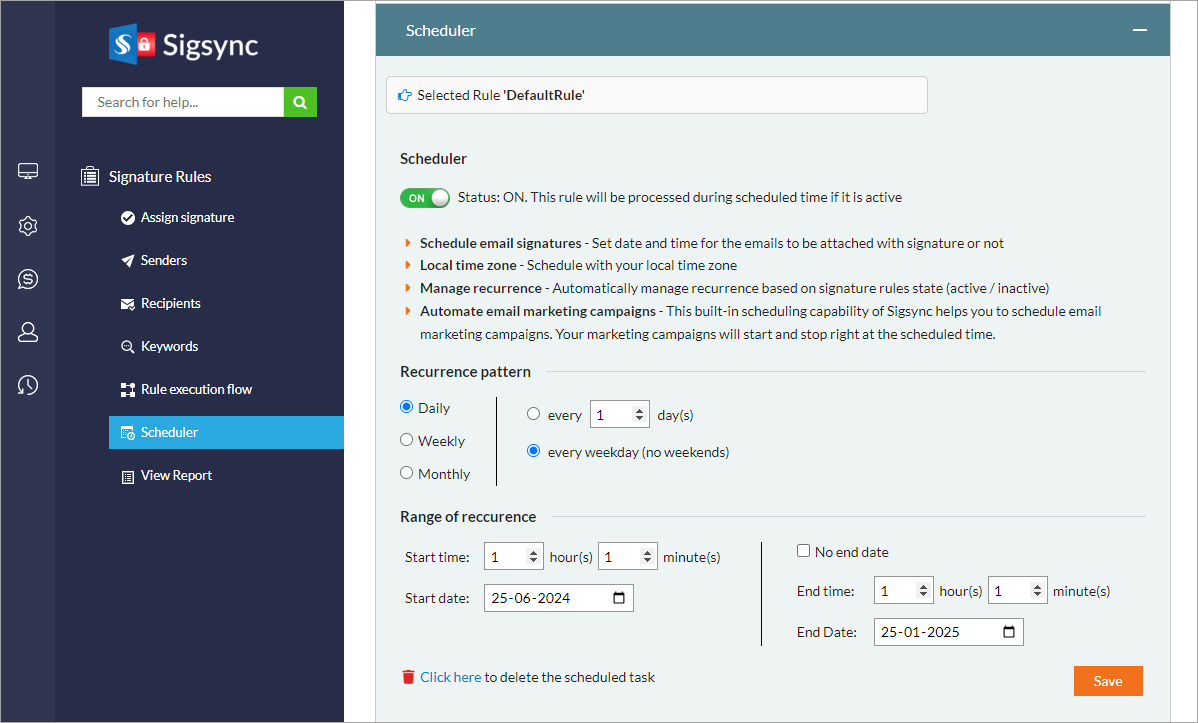Screen dimensions: 1198x723
Task: Go to Rule execution flow menu item
Action: pos(196,389)
